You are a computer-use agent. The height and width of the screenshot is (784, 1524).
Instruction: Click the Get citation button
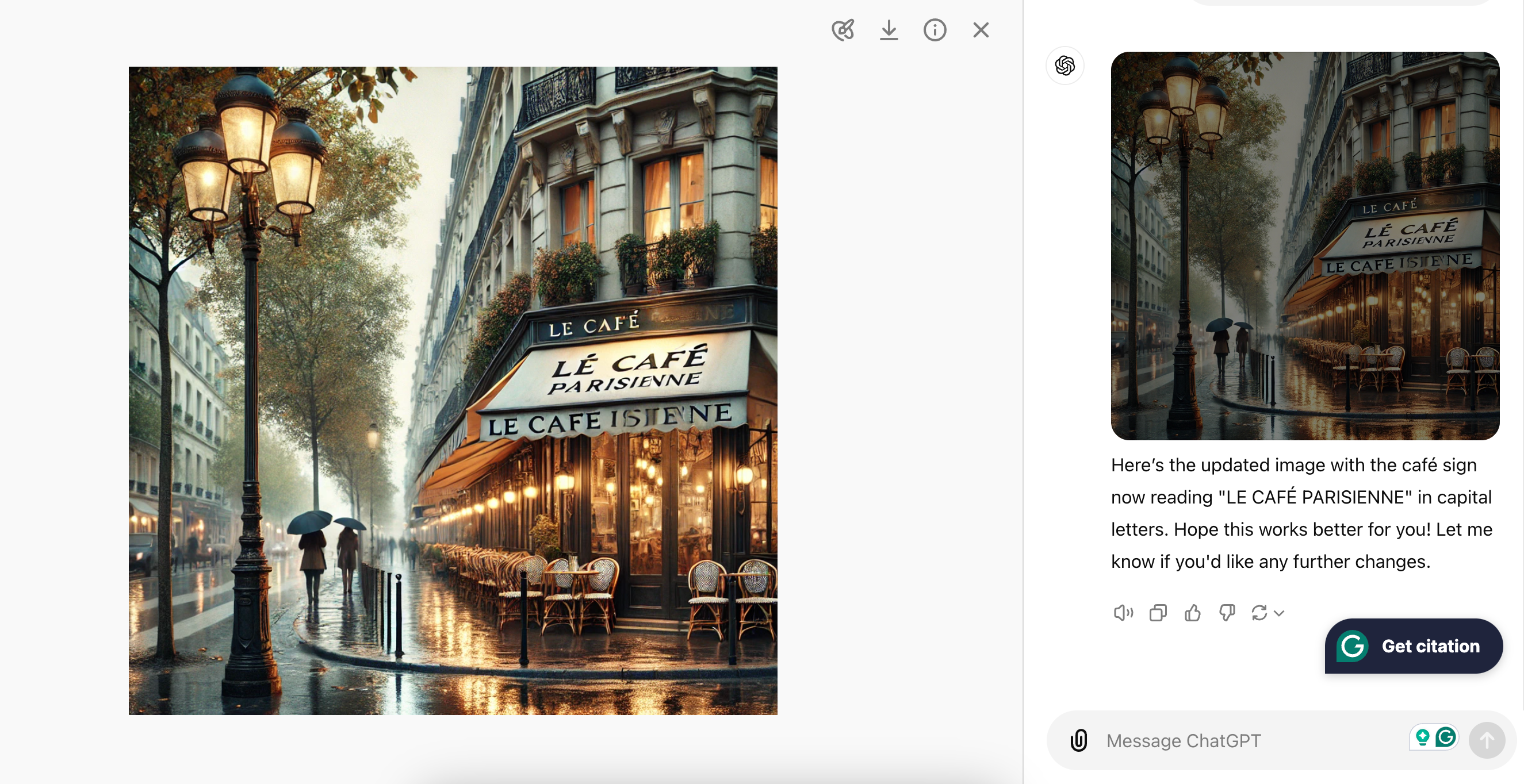[x=1414, y=646]
